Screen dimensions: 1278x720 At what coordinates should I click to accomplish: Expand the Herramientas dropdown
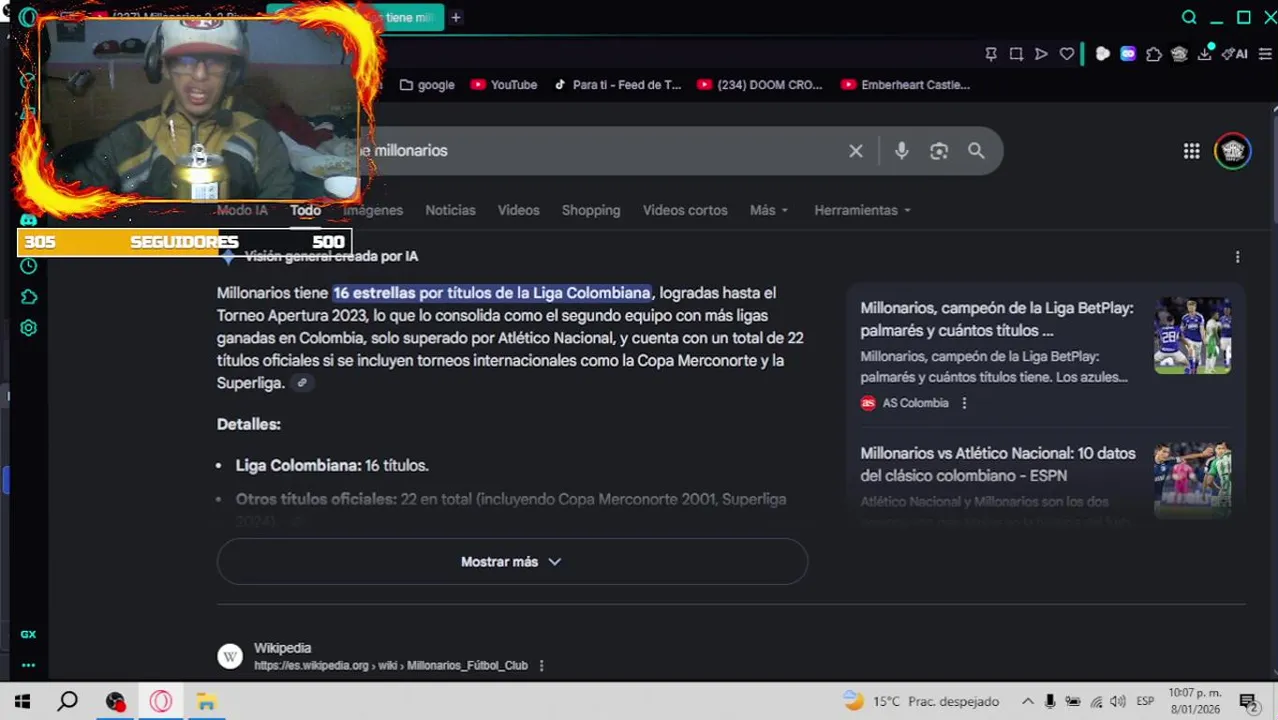click(863, 210)
